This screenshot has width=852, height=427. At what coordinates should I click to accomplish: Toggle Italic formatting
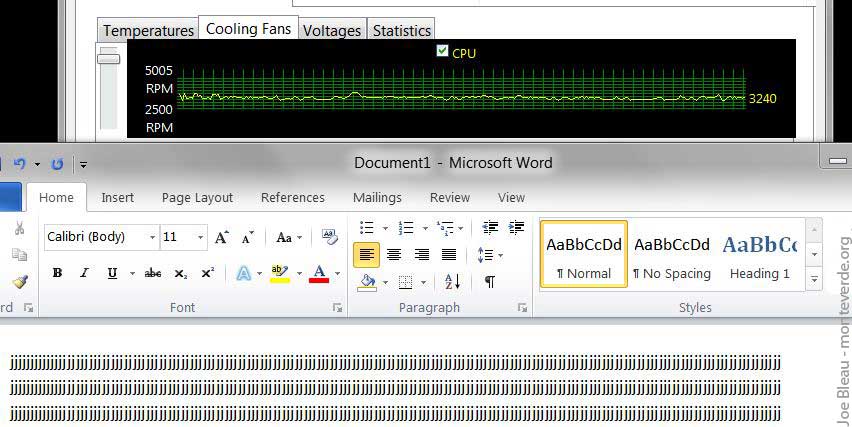tap(84, 273)
